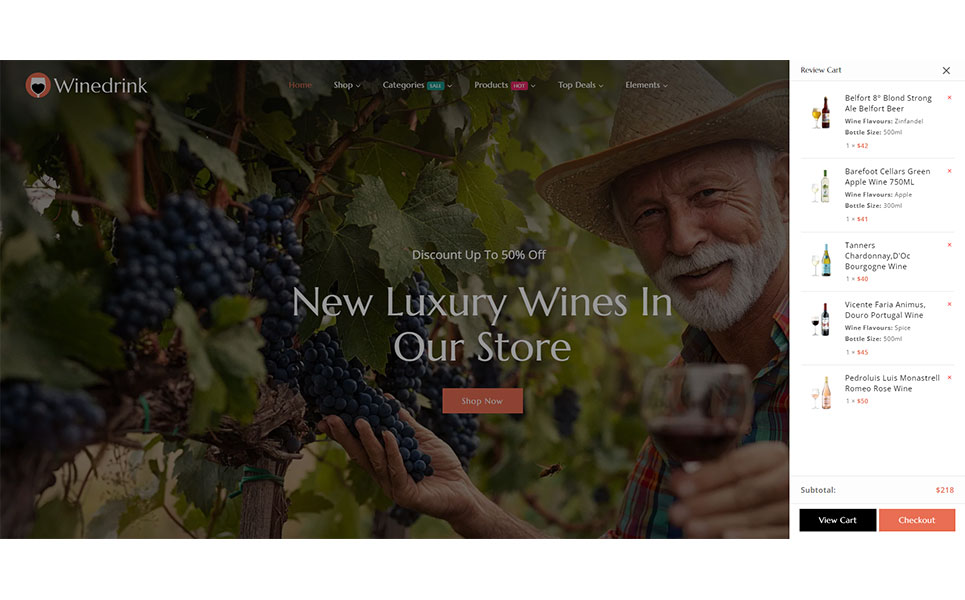Go to the Home menu item

[x=300, y=85]
